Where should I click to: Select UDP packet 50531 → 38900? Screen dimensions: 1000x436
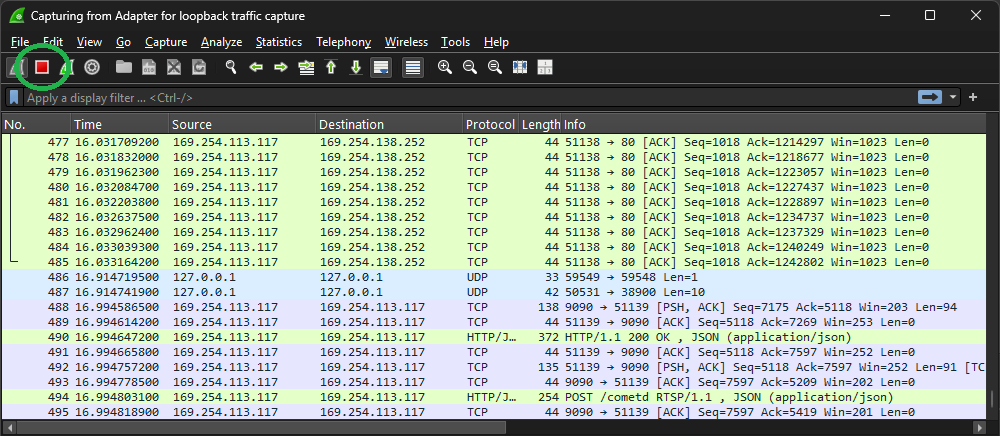tap(494, 292)
